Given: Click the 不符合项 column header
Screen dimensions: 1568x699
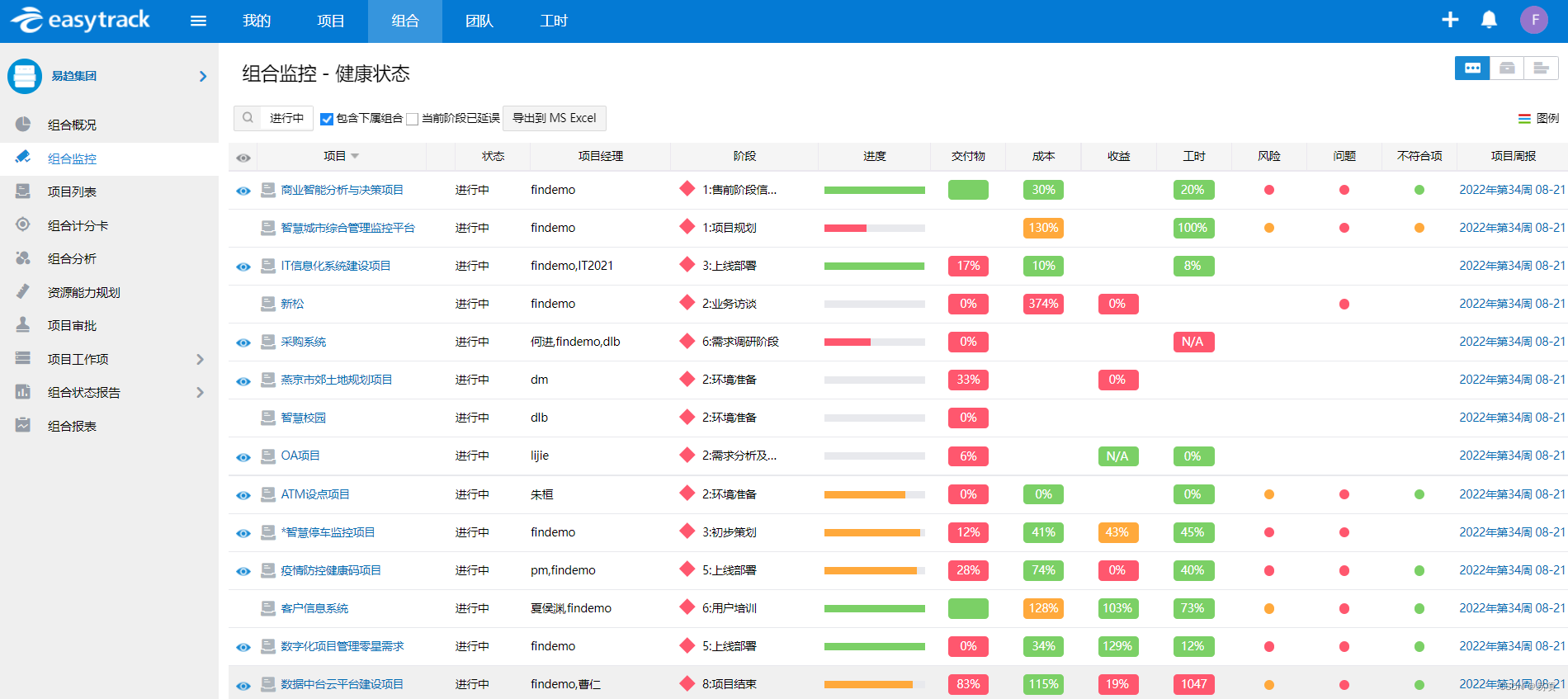Looking at the screenshot, I should point(1419,156).
